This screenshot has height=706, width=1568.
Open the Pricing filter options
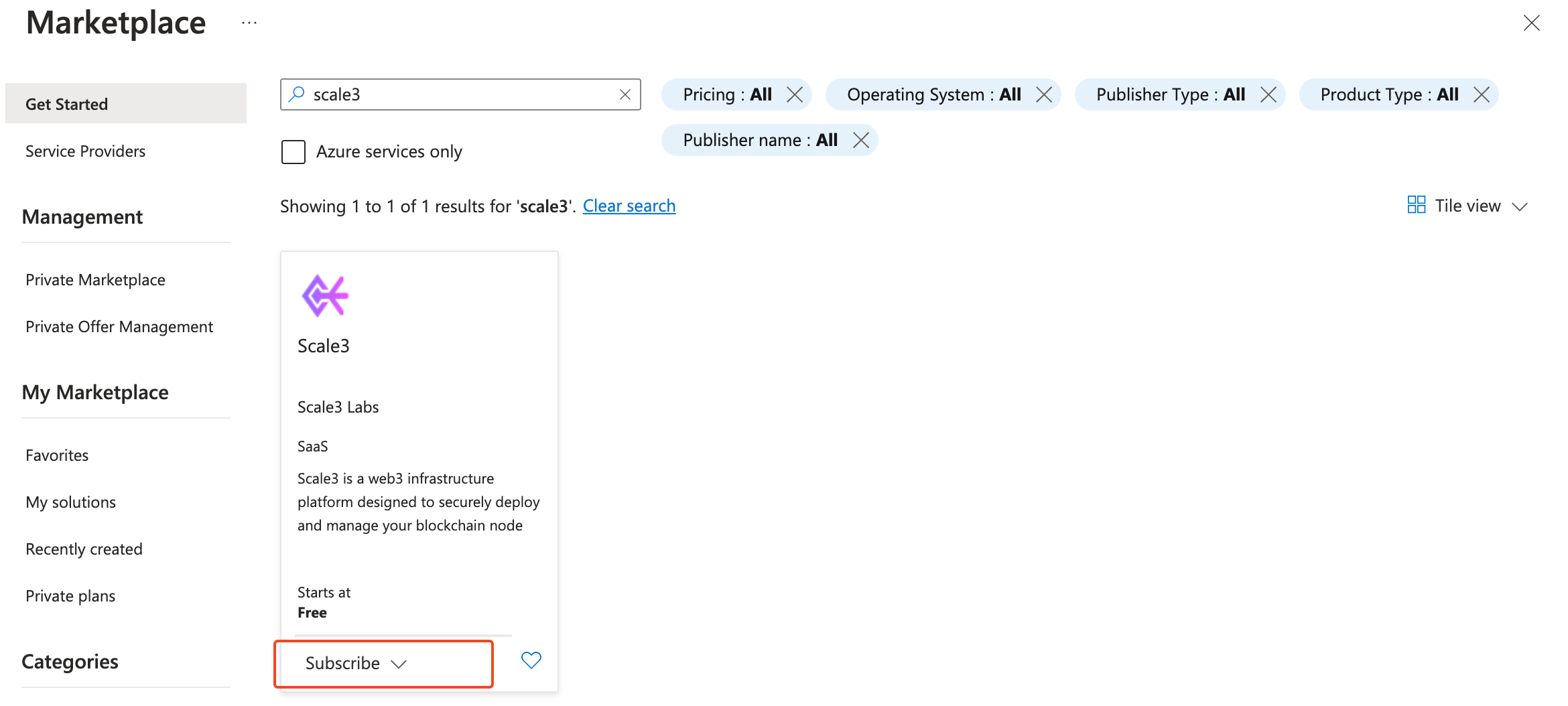pyautogui.click(x=727, y=94)
